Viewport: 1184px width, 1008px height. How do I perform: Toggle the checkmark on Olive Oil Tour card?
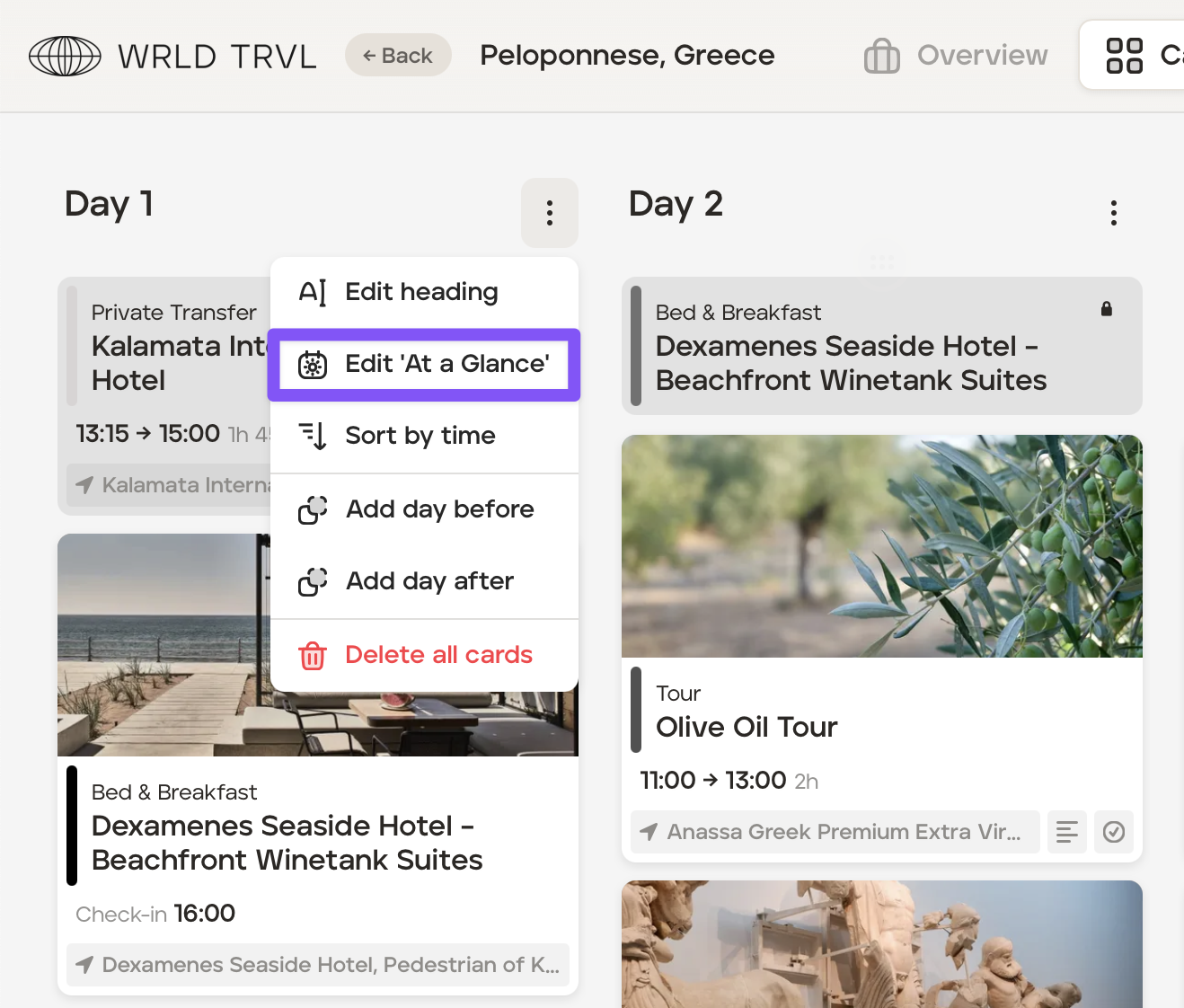(x=1113, y=832)
